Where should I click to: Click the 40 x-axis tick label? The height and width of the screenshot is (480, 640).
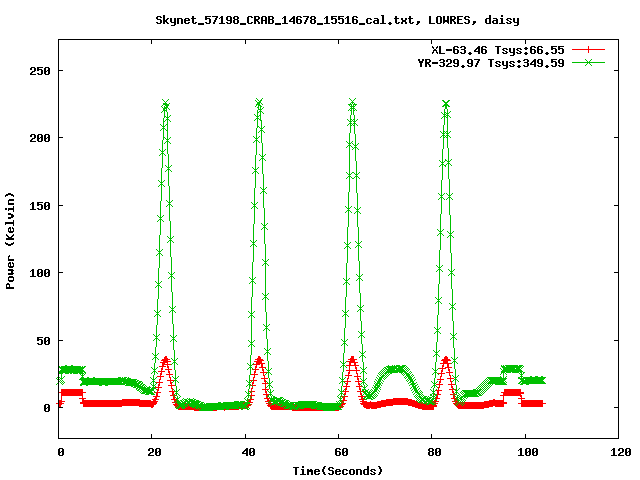(x=248, y=452)
